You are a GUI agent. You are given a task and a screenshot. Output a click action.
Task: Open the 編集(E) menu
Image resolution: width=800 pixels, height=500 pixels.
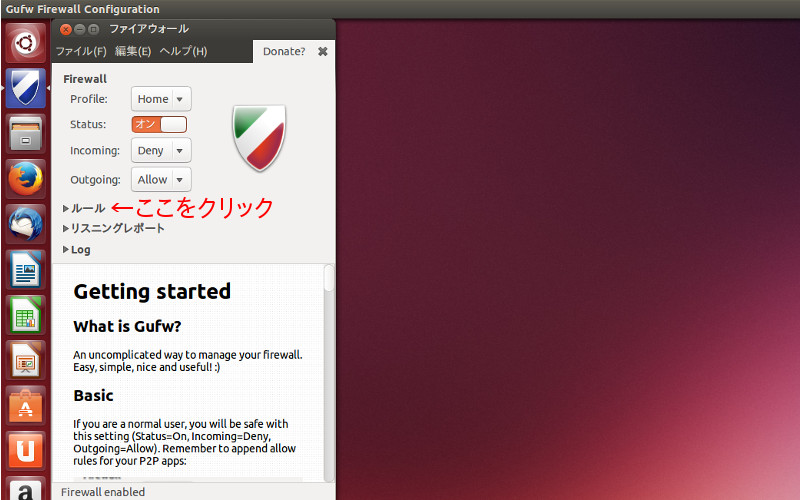click(x=133, y=51)
